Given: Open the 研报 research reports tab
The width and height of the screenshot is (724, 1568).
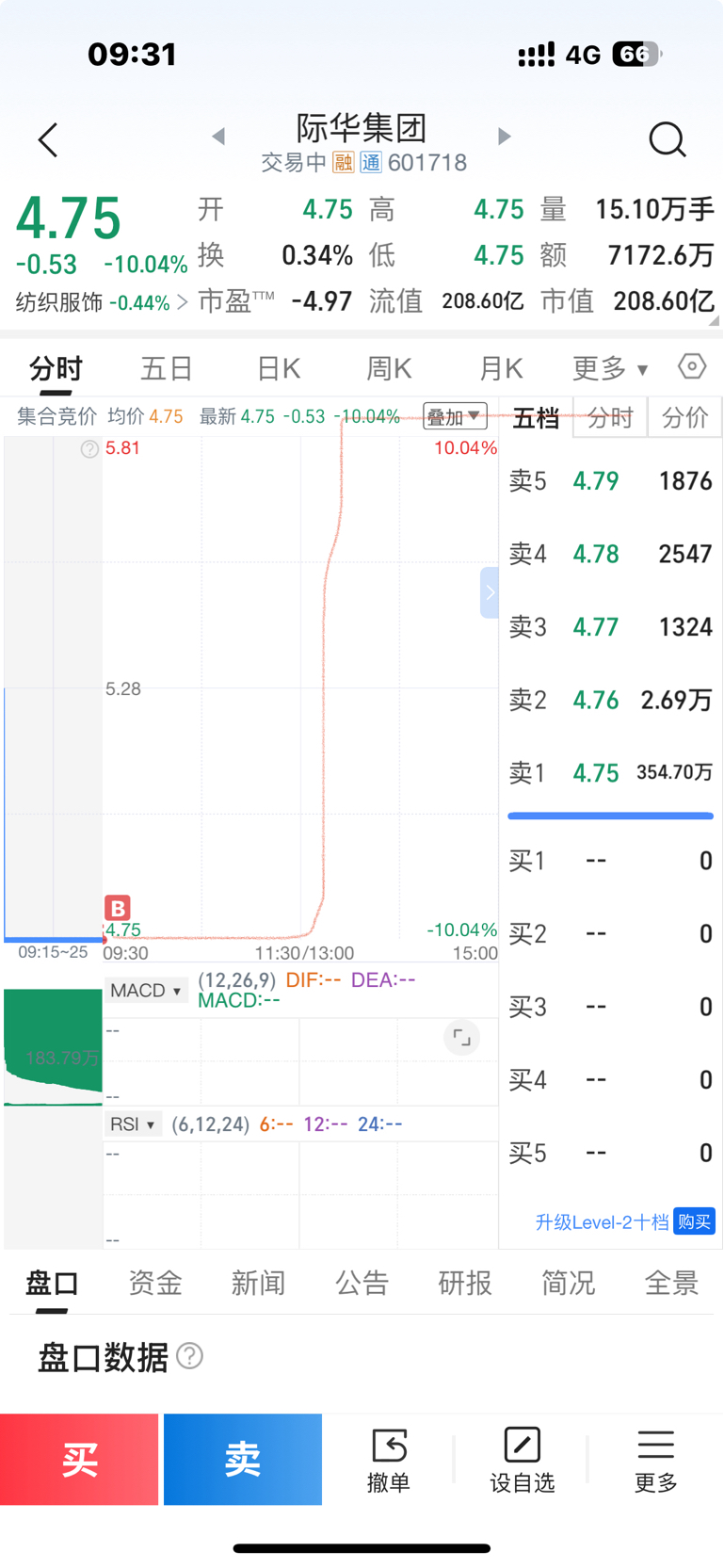Looking at the screenshot, I should coord(465,1283).
